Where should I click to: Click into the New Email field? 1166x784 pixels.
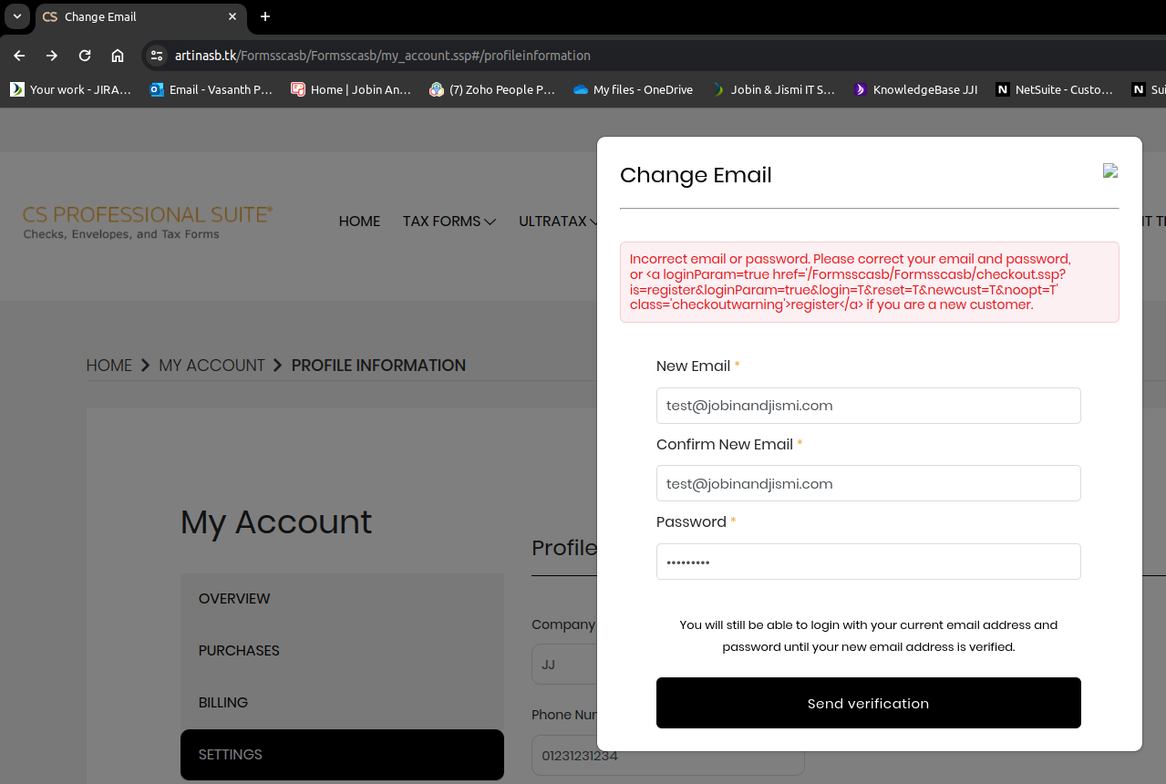[868, 406]
